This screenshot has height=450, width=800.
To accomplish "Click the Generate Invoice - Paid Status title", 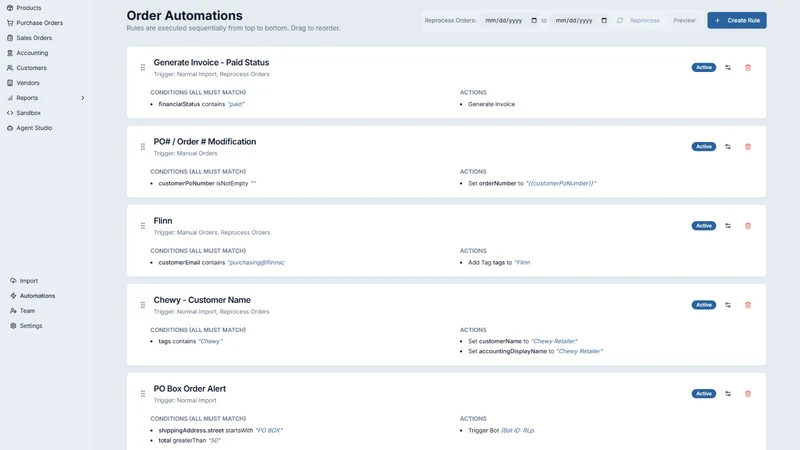I will point(211,62).
